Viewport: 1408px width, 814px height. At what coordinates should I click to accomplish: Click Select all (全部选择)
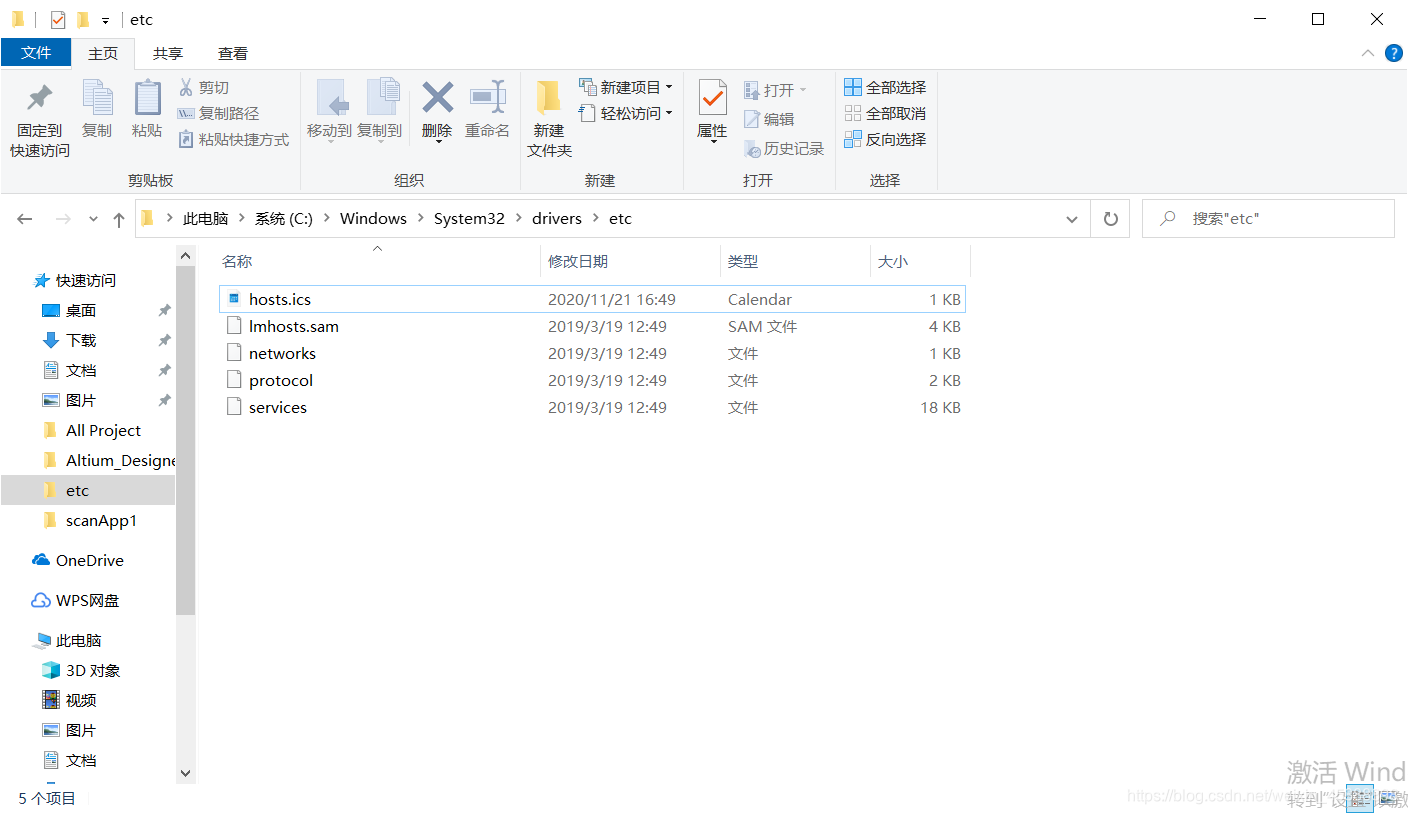coord(885,88)
